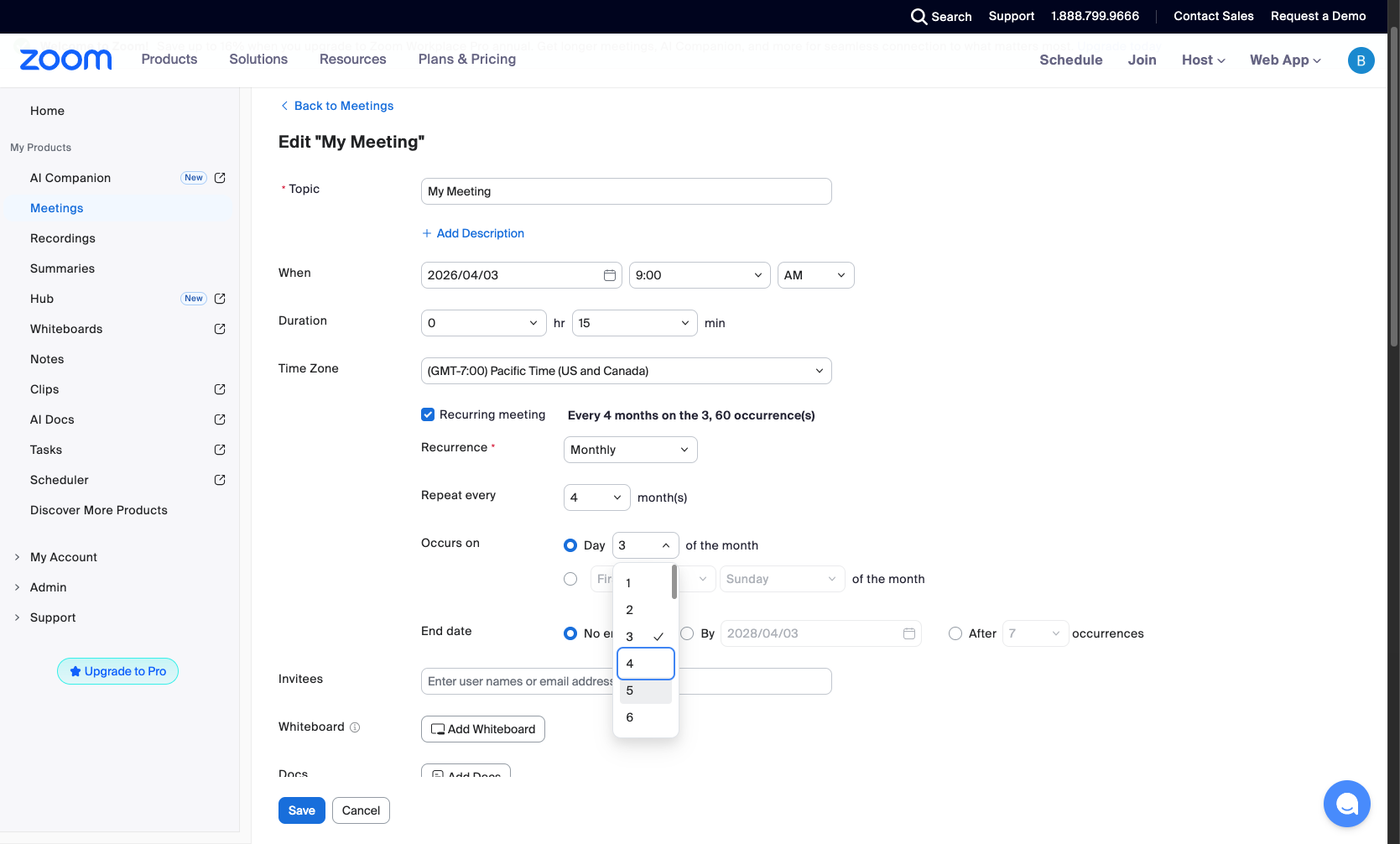Choose day 1 from the dropdown list
Viewport: 1400px width, 844px height.
(644, 583)
